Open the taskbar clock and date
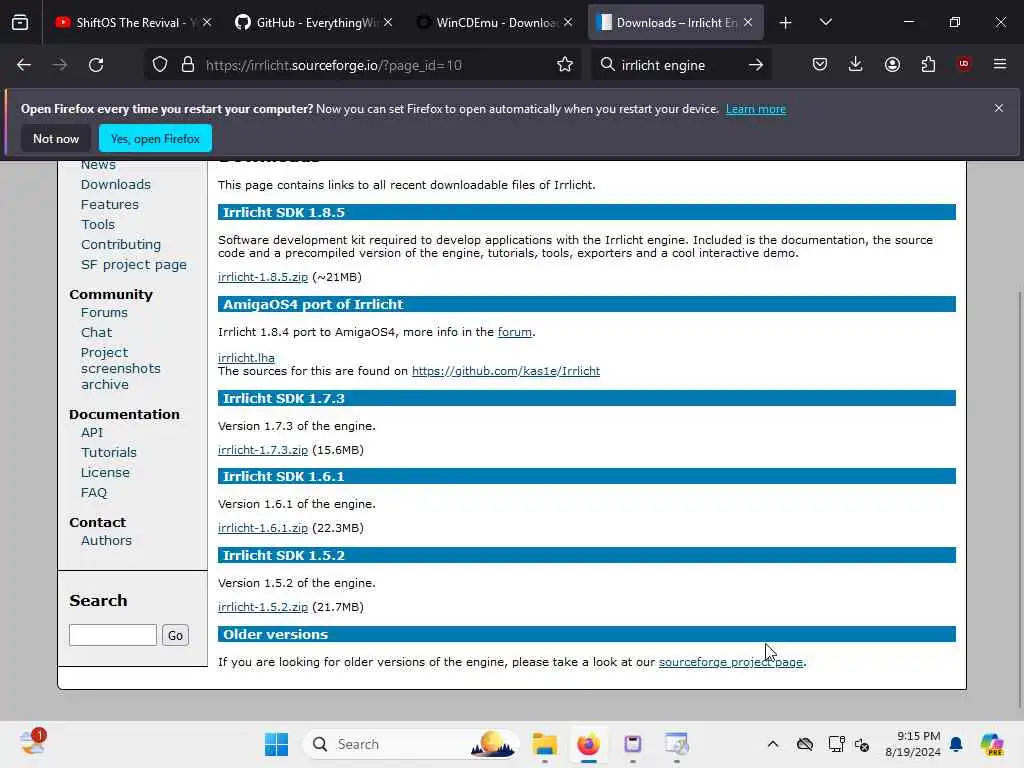 coord(912,744)
